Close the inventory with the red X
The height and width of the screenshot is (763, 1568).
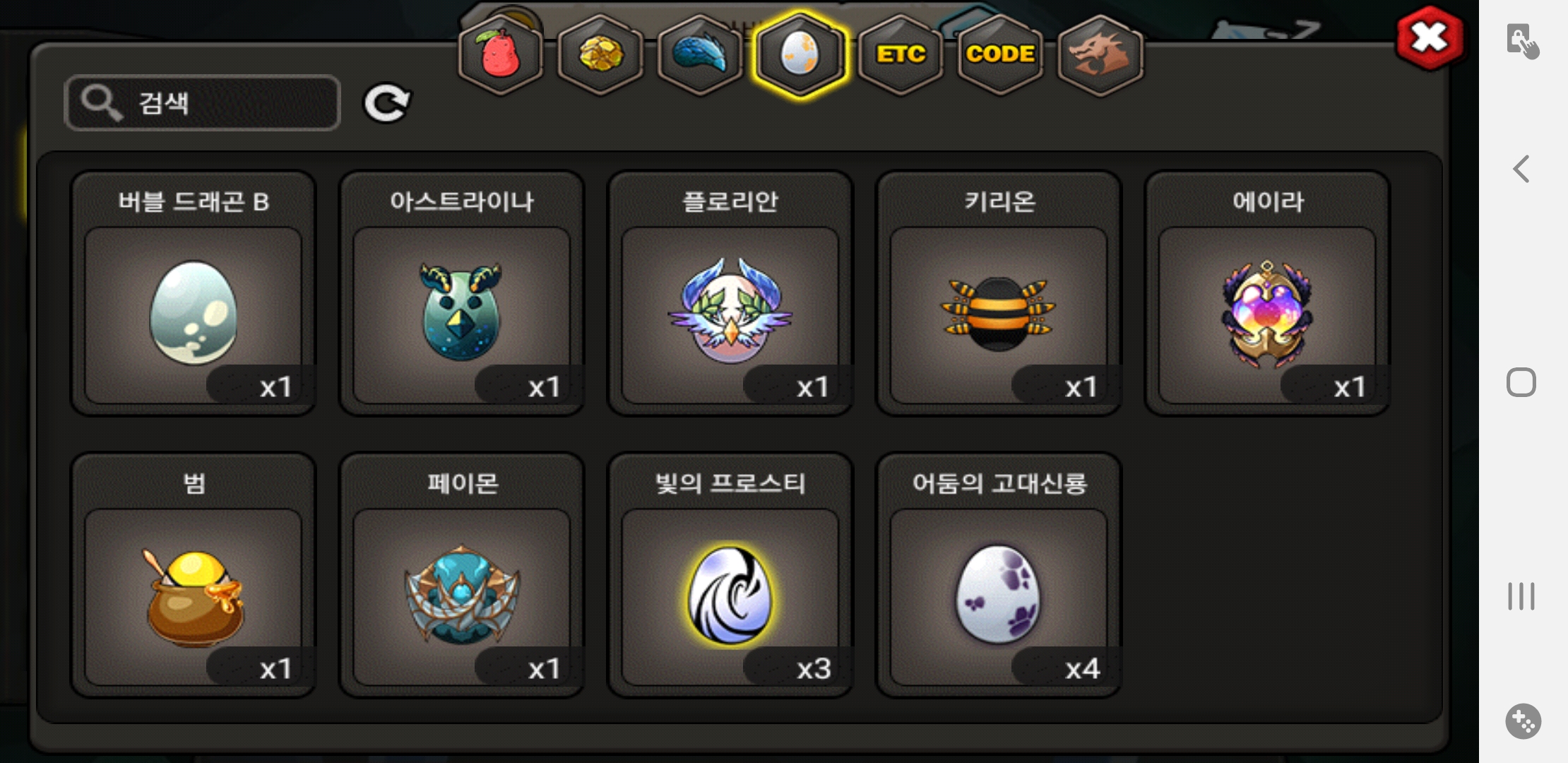tap(1430, 38)
